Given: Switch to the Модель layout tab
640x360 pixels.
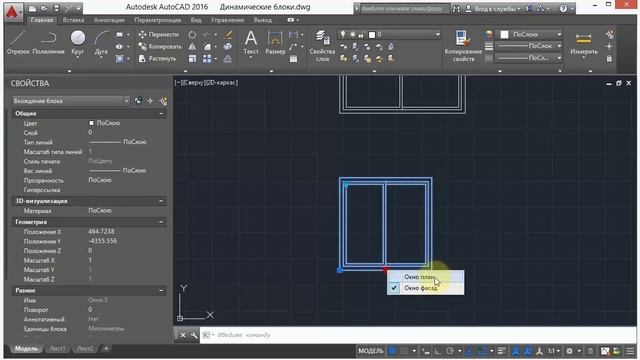Looking at the screenshot, I should coord(26,349).
